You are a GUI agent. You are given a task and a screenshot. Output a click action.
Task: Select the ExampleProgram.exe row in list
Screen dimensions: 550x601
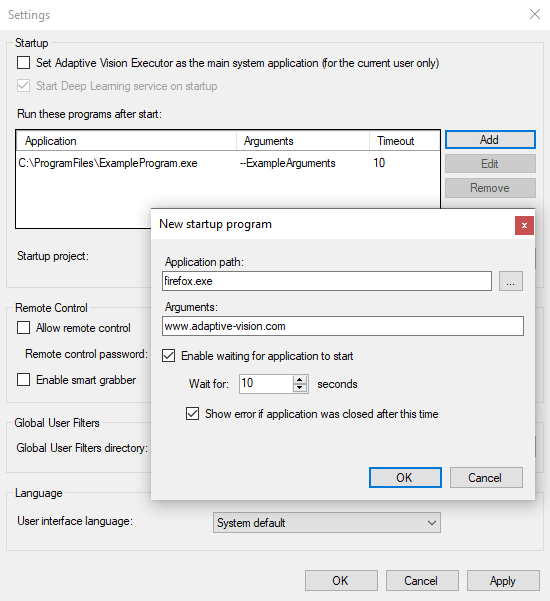click(228, 163)
